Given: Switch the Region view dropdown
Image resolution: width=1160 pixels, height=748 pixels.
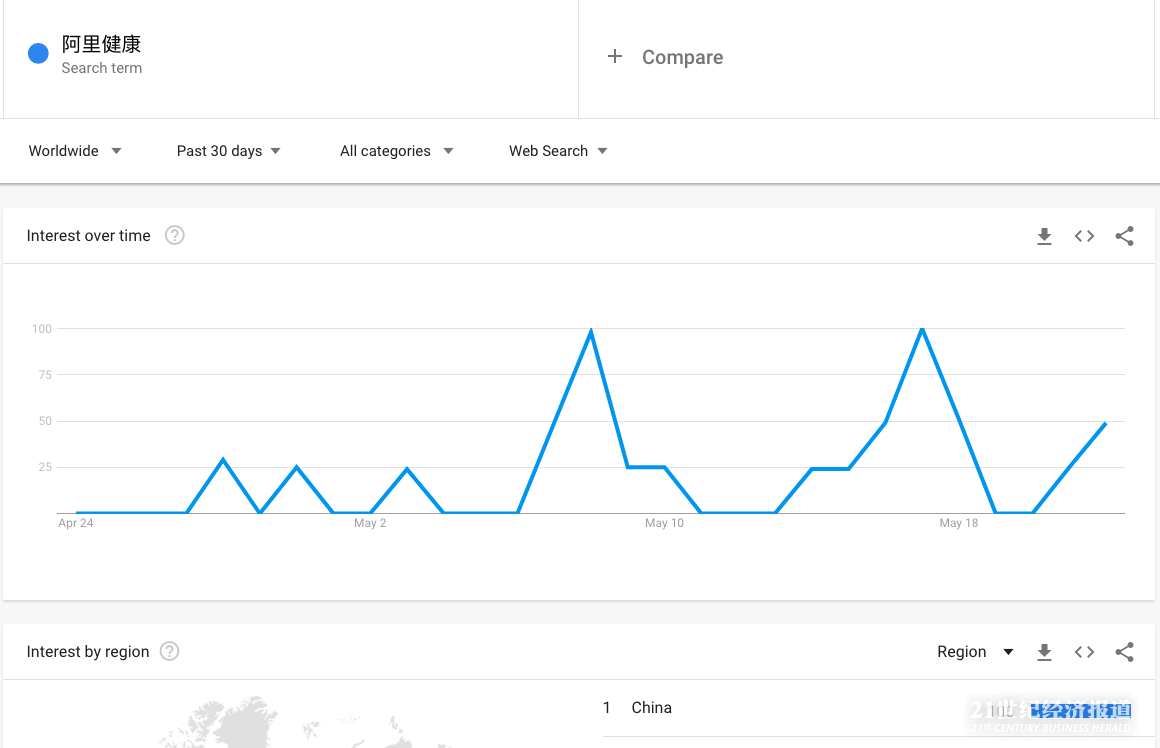Looking at the screenshot, I should point(975,652).
